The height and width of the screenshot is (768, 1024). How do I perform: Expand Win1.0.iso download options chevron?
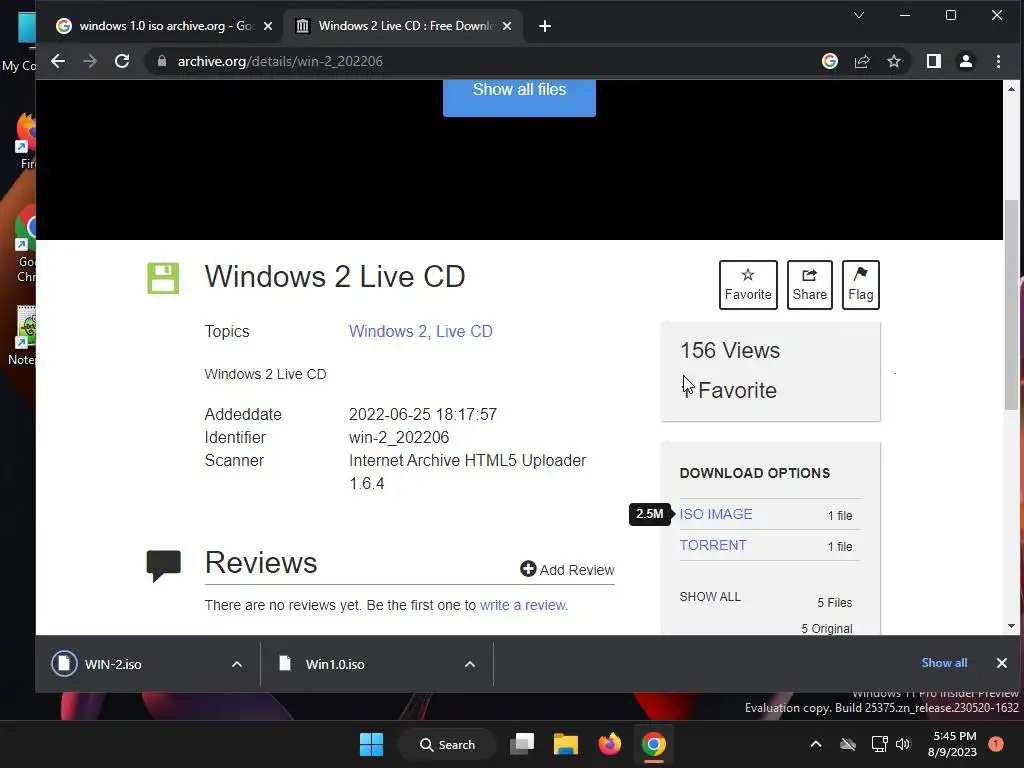pyautogui.click(x=470, y=664)
